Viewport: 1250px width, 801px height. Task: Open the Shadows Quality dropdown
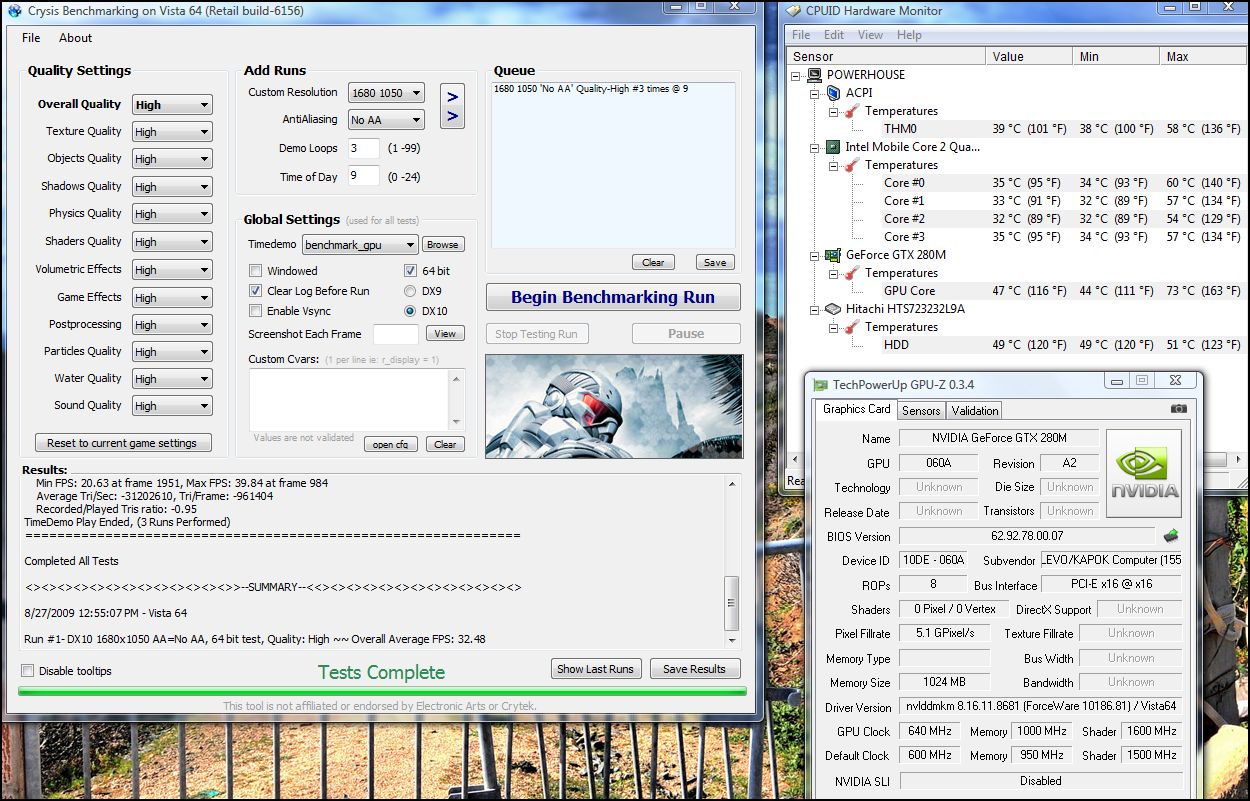172,187
